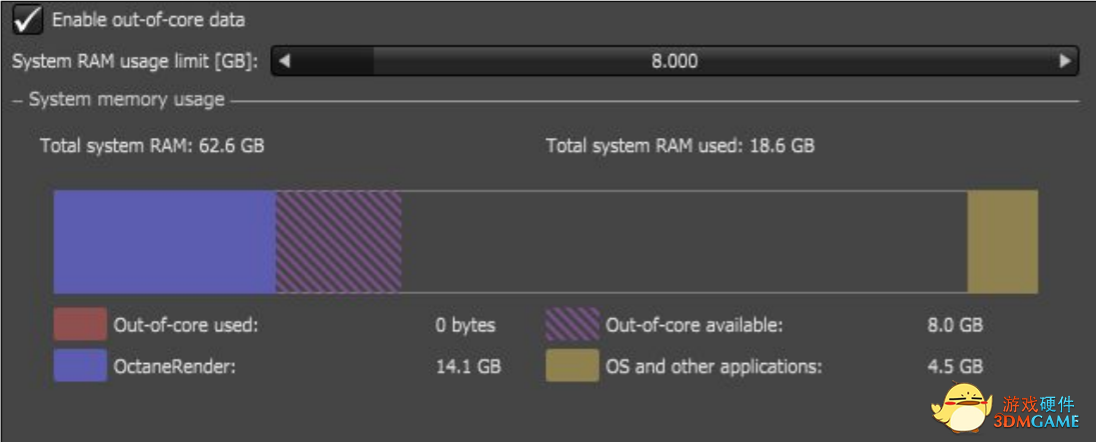
Task: Click the right arrow of RAM limit slider
Action: (1065, 62)
